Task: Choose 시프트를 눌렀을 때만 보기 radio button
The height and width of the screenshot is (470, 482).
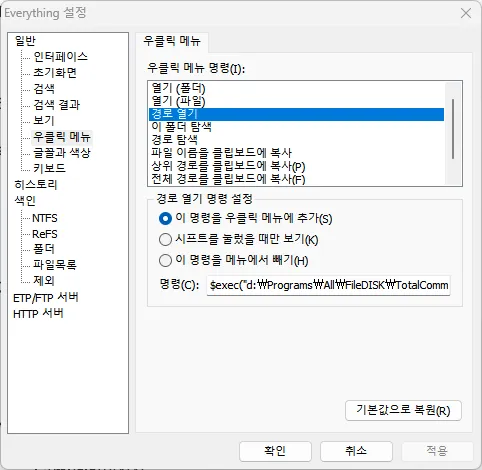Action: coord(165,239)
